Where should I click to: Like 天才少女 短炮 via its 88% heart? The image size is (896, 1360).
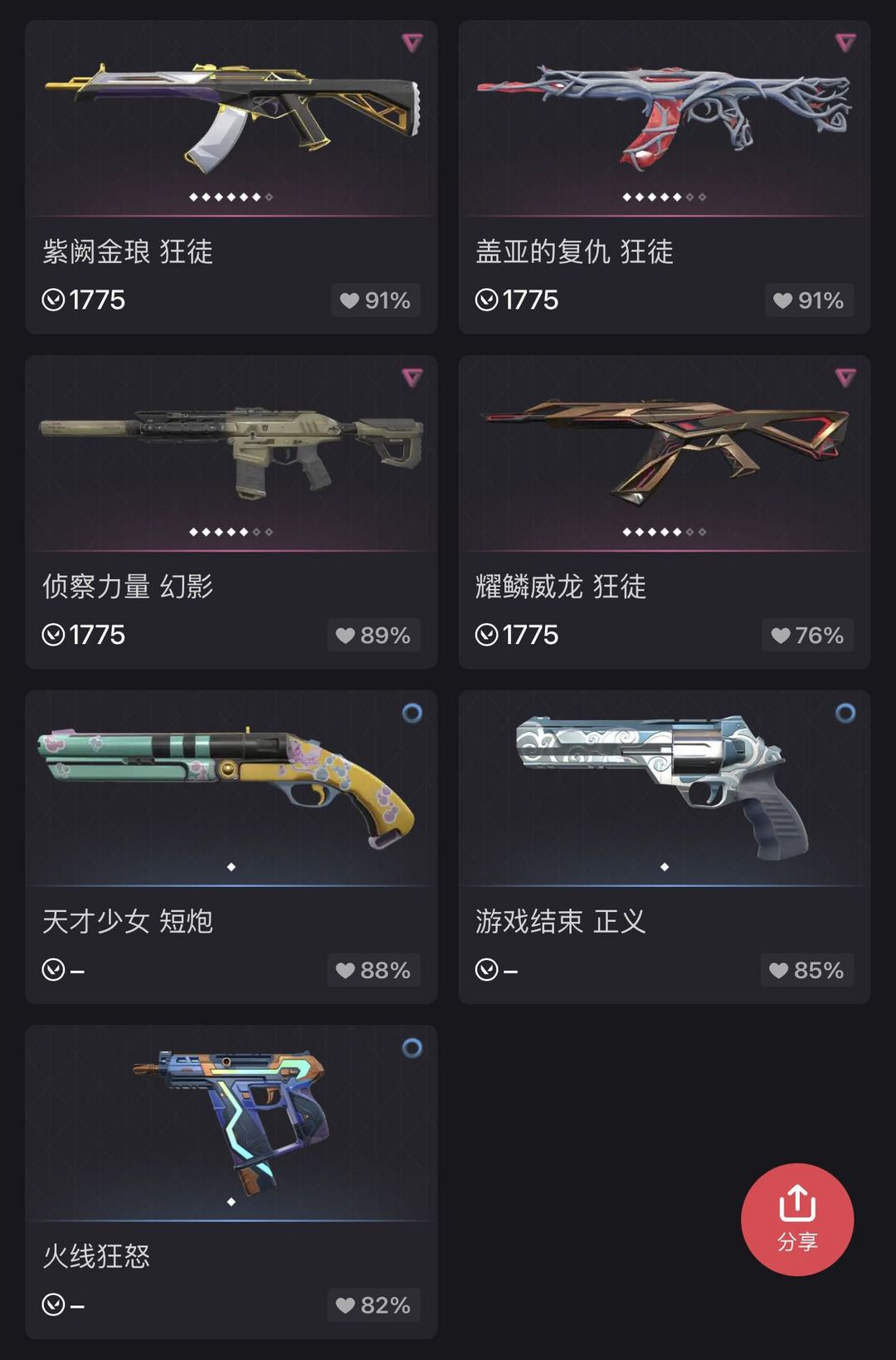373,970
